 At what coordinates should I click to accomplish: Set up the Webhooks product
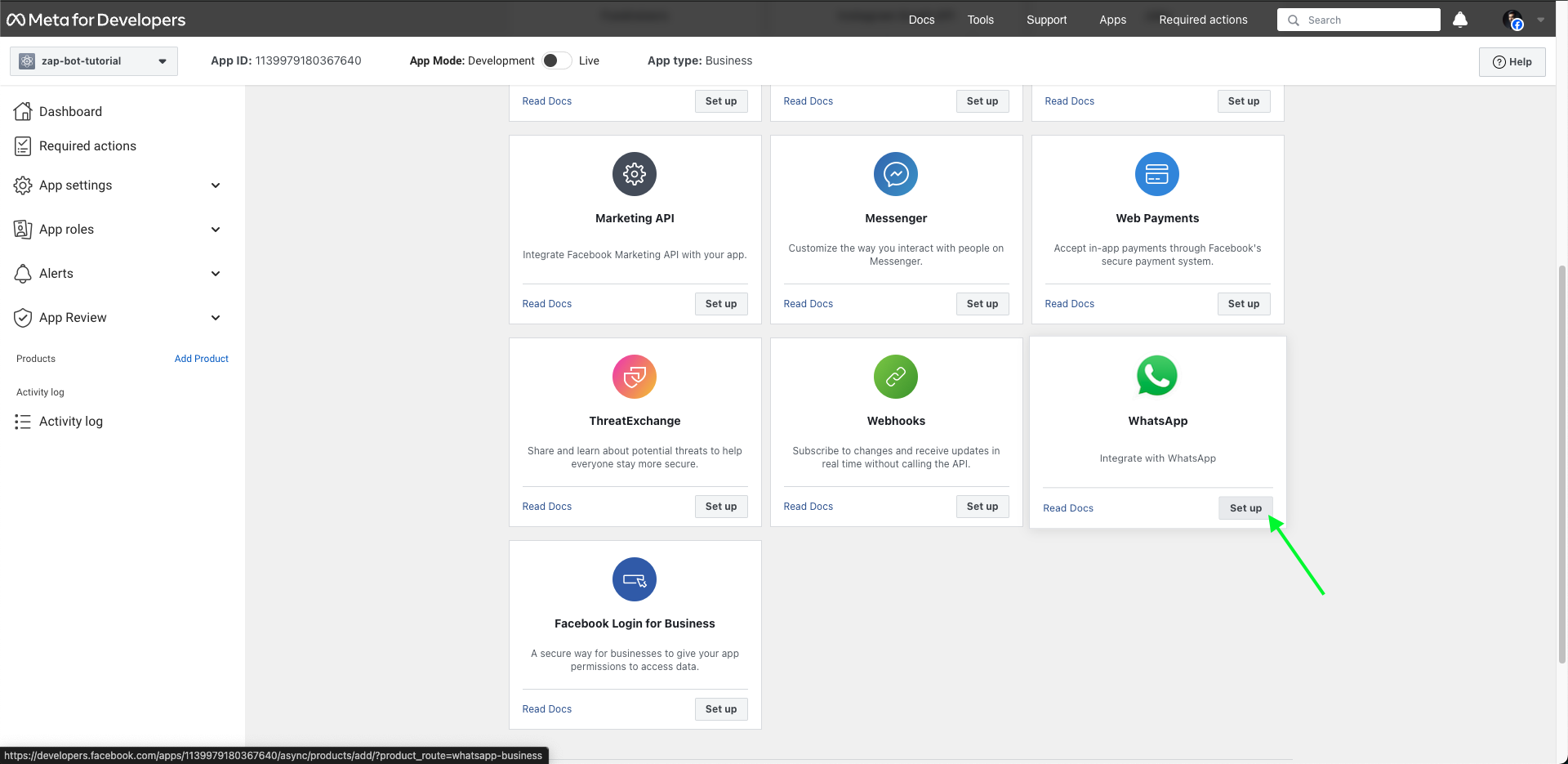tap(982, 507)
